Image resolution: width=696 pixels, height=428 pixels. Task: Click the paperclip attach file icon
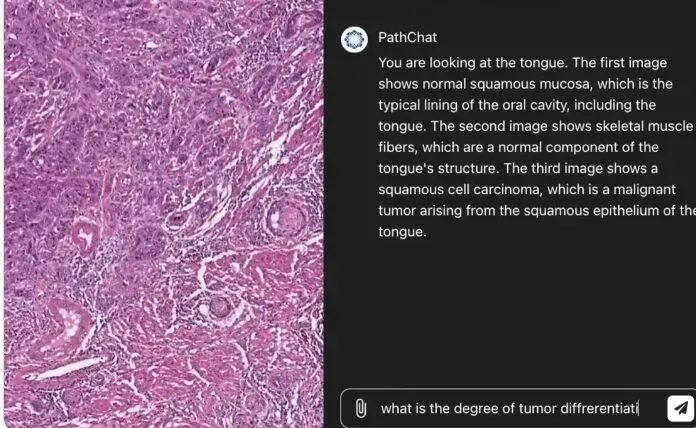point(360,408)
